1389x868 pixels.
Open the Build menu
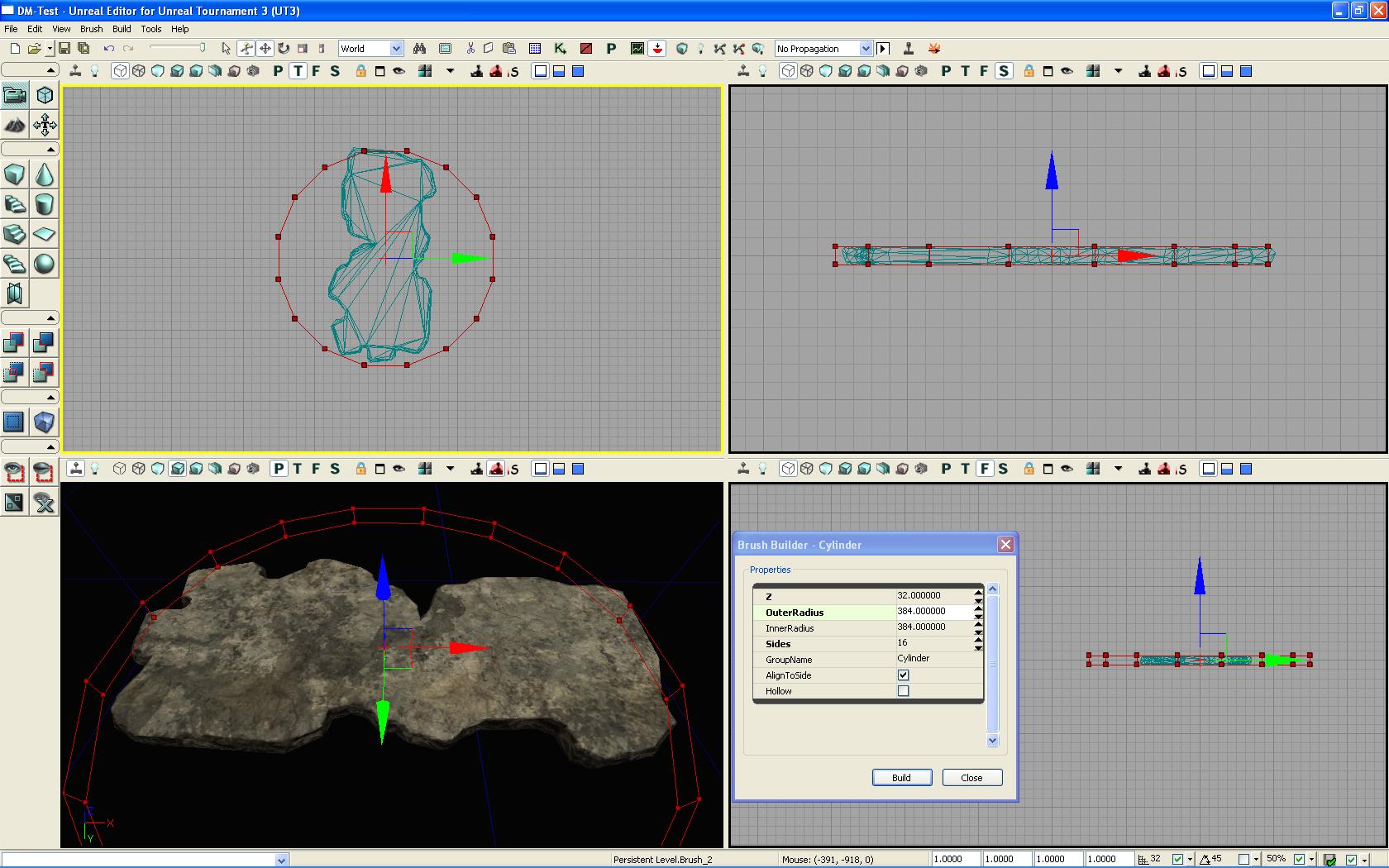pos(122,29)
